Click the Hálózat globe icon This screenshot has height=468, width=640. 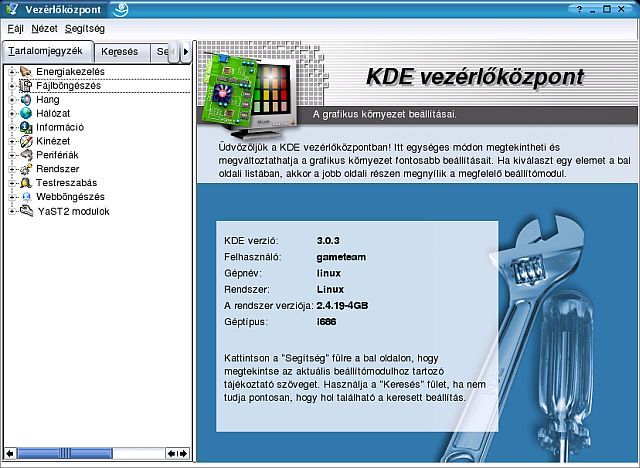[x=26, y=113]
